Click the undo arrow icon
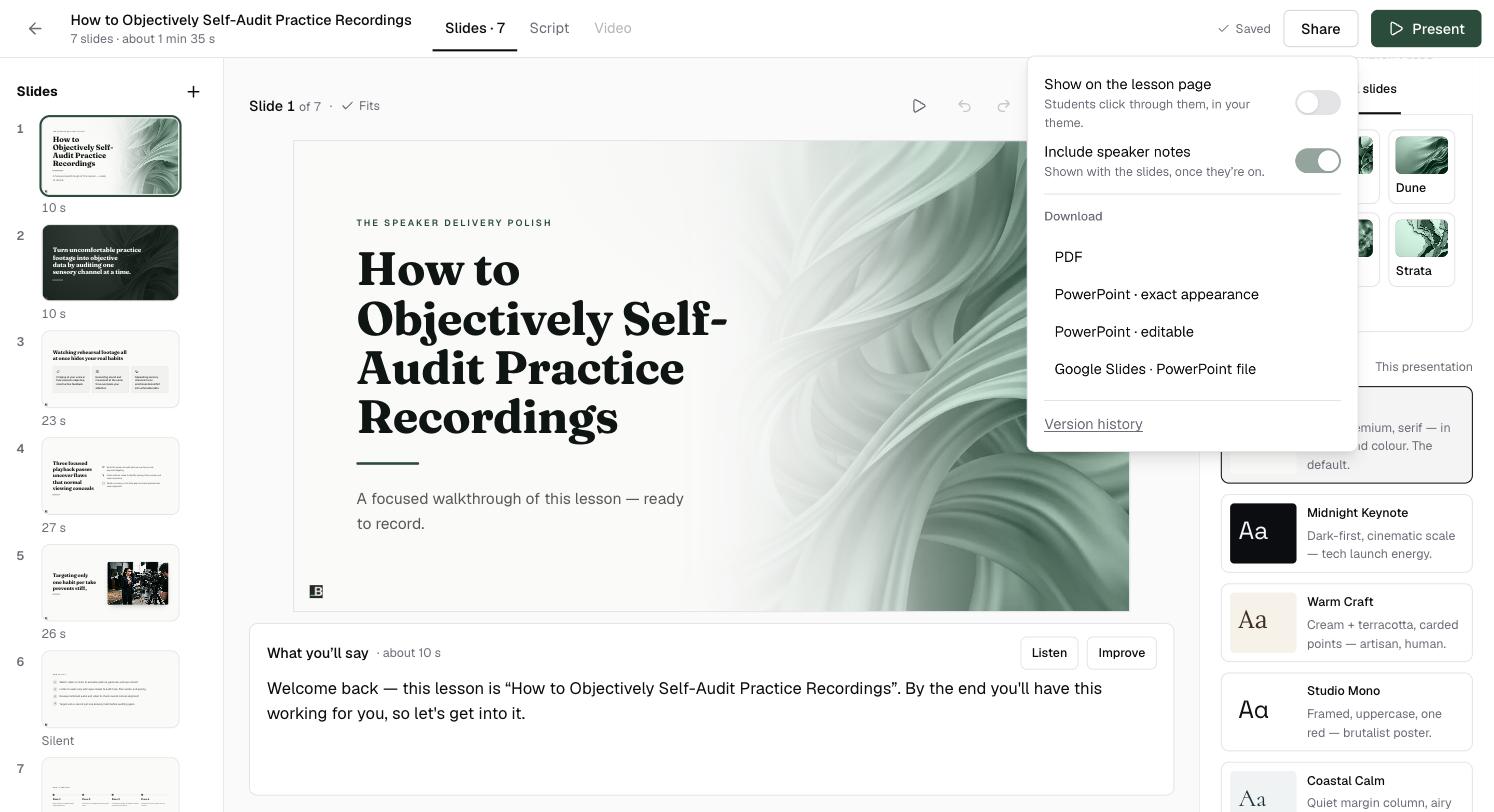The width and height of the screenshot is (1494, 812). point(964,106)
